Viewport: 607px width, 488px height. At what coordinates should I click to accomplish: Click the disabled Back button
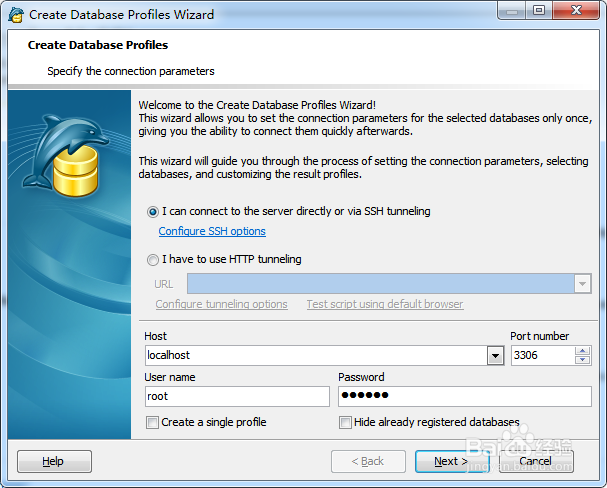tap(368, 461)
